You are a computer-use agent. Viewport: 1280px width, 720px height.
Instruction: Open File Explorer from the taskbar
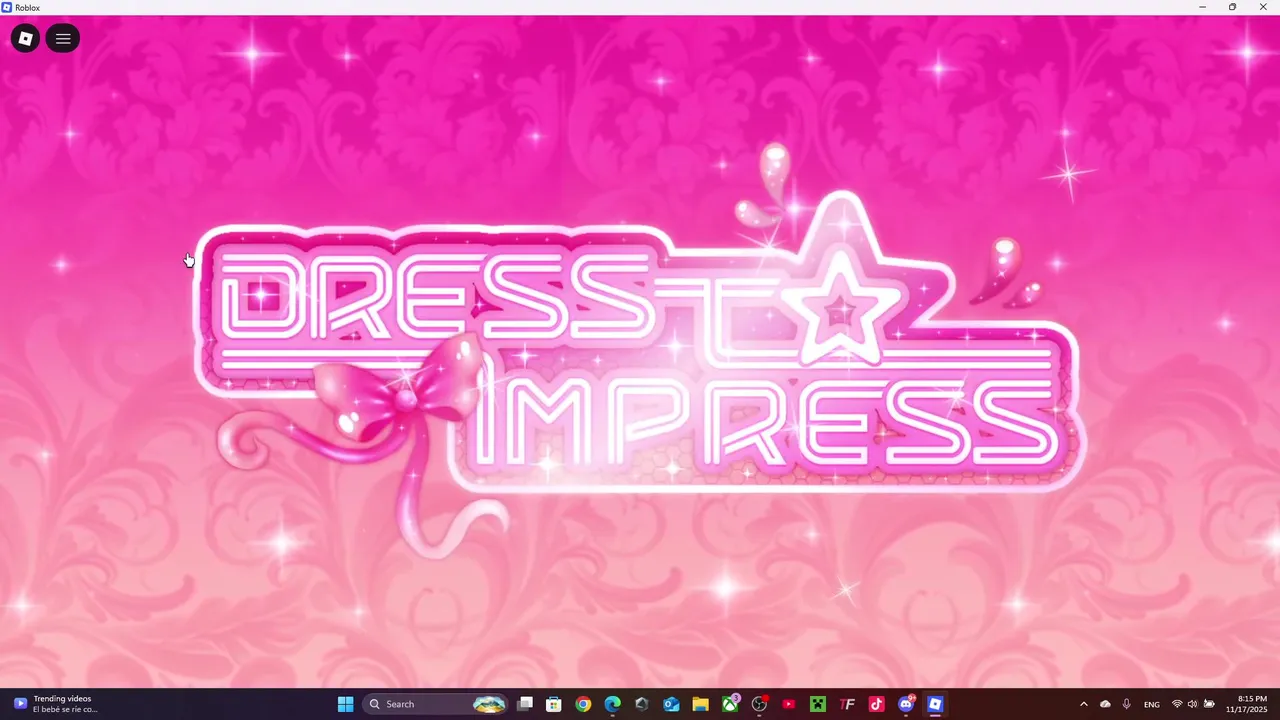pos(700,704)
